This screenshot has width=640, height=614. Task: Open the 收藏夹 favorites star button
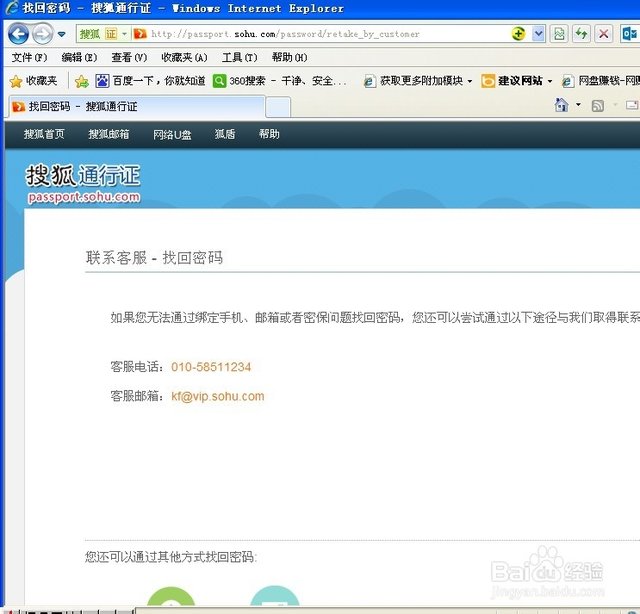(x=33, y=81)
